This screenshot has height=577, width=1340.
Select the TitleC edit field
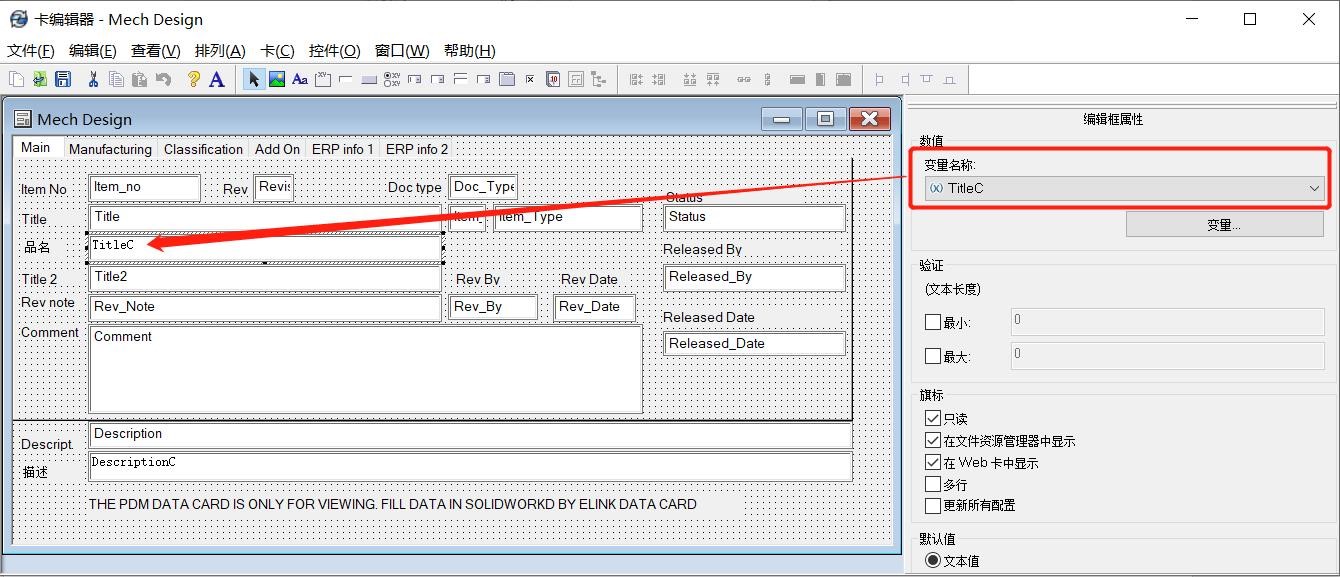point(265,247)
